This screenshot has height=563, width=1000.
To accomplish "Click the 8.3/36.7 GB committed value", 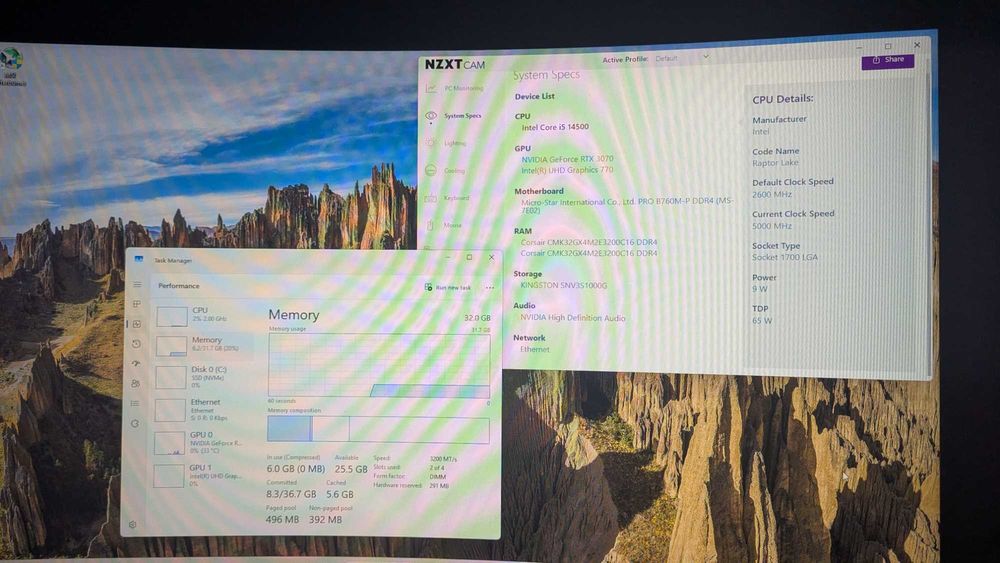I will (x=291, y=494).
